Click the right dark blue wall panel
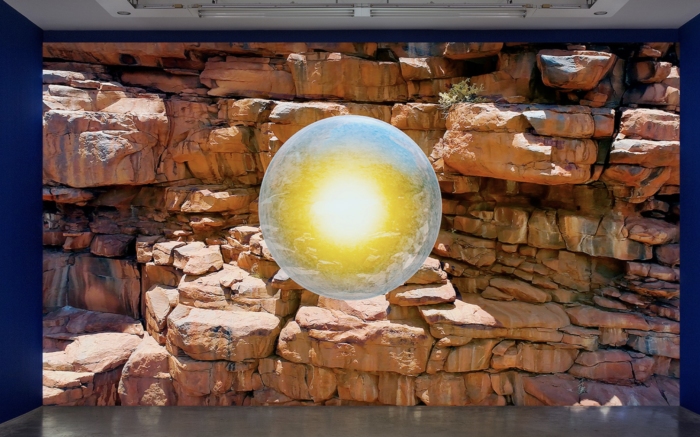This screenshot has width=700, height=437. 688,220
